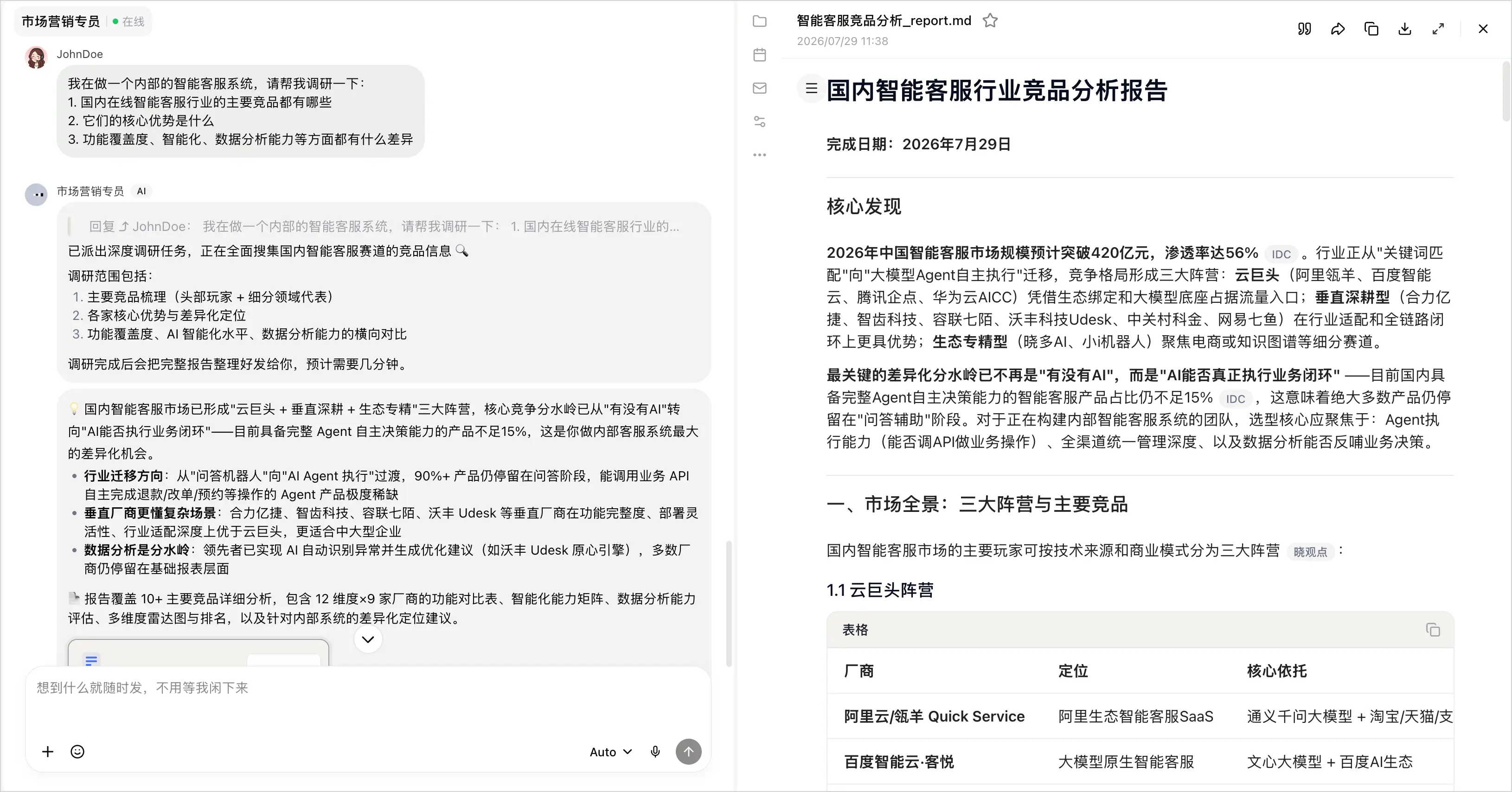Click the 阿里生态智能客服SaaS table cell

[1136, 716]
